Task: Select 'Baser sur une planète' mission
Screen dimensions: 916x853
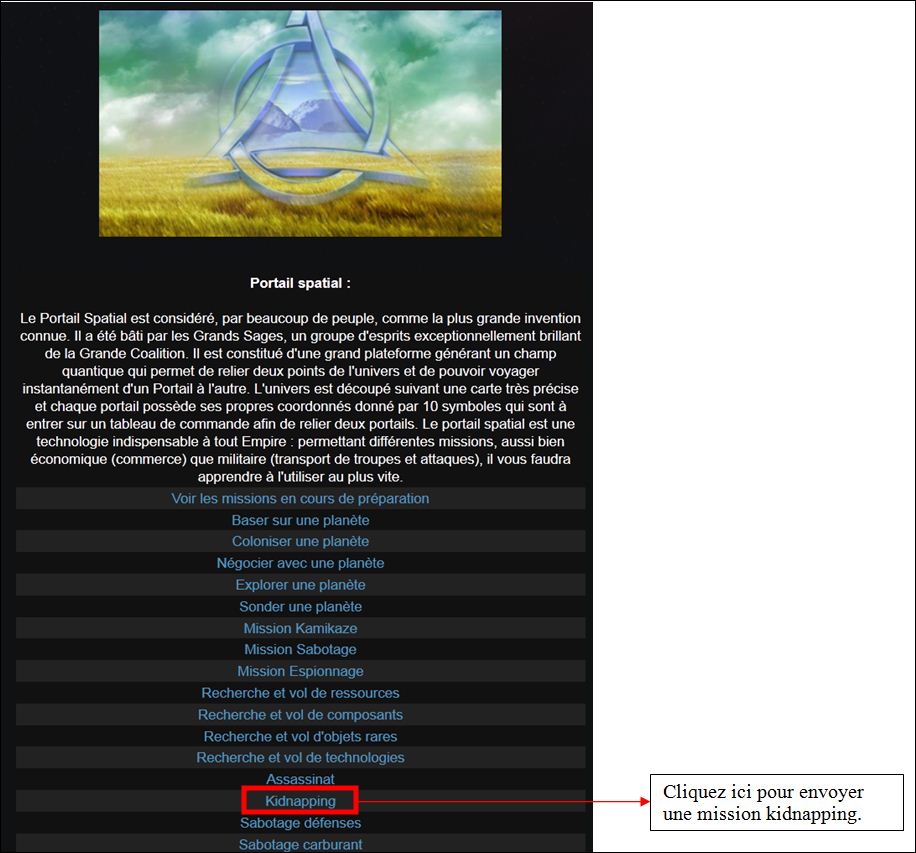Action: point(300,520)
